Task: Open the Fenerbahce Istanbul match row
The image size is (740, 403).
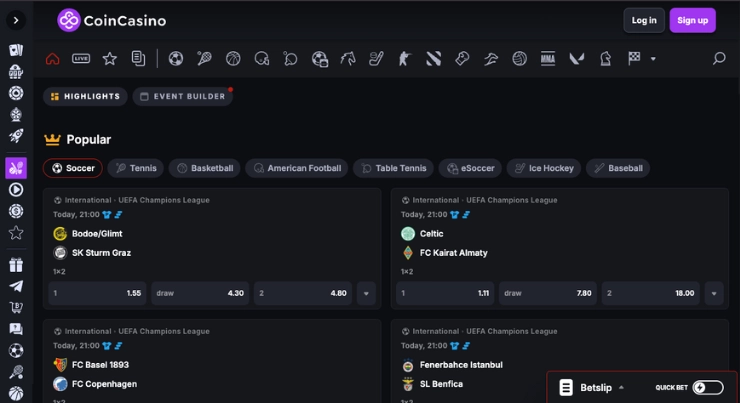Action: (461, 365)
